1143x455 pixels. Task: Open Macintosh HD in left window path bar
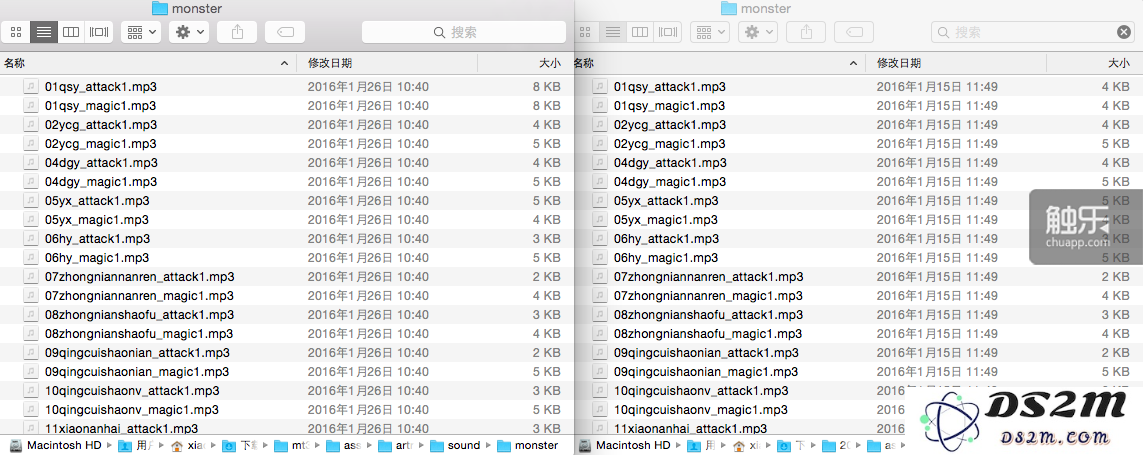[55, 445]
